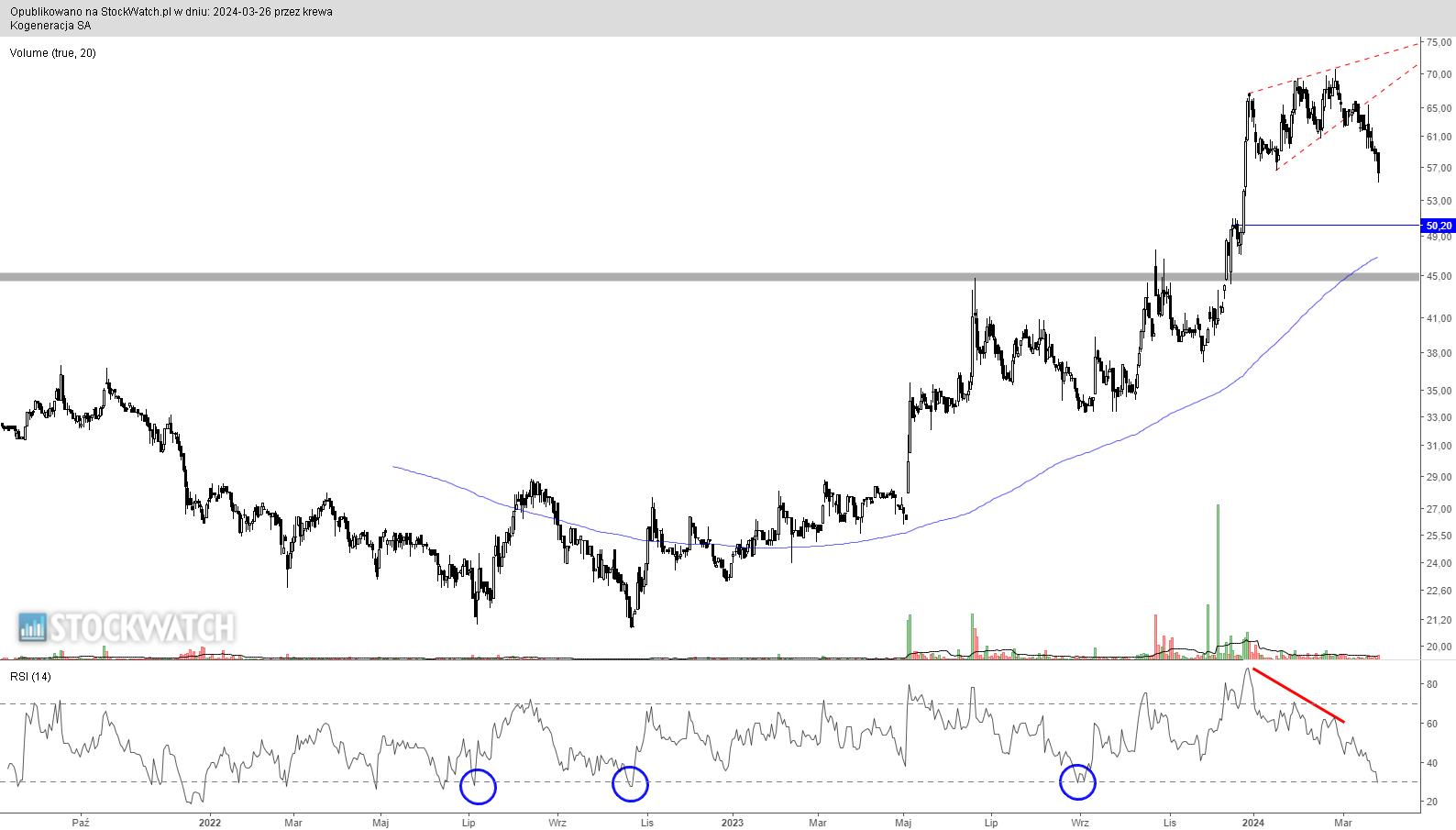Click the RSI 60 scale label
Screen dimensions: 1456x830
coord(1431,724)
